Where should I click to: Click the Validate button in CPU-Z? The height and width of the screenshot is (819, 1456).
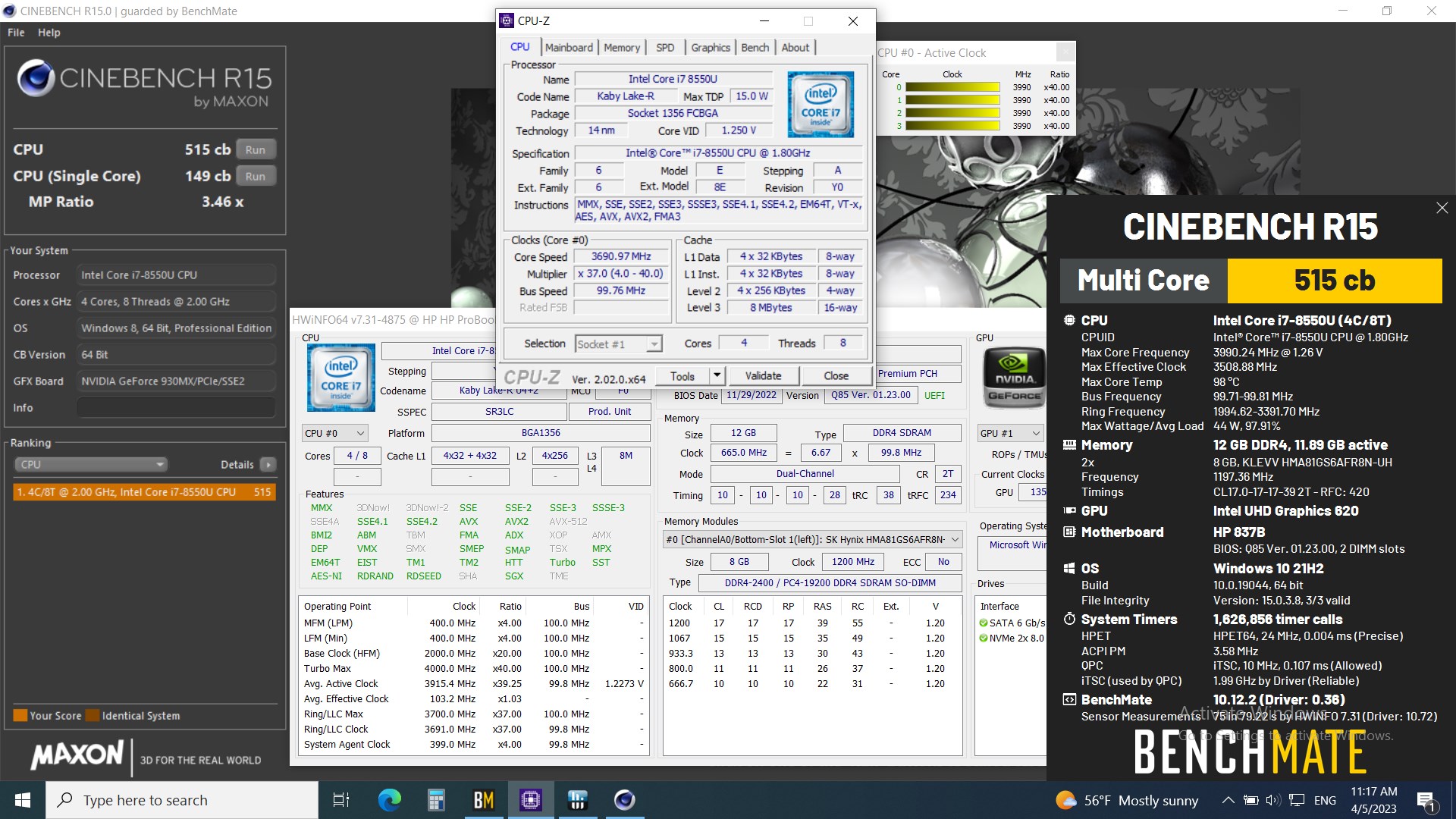click(763, 376)
